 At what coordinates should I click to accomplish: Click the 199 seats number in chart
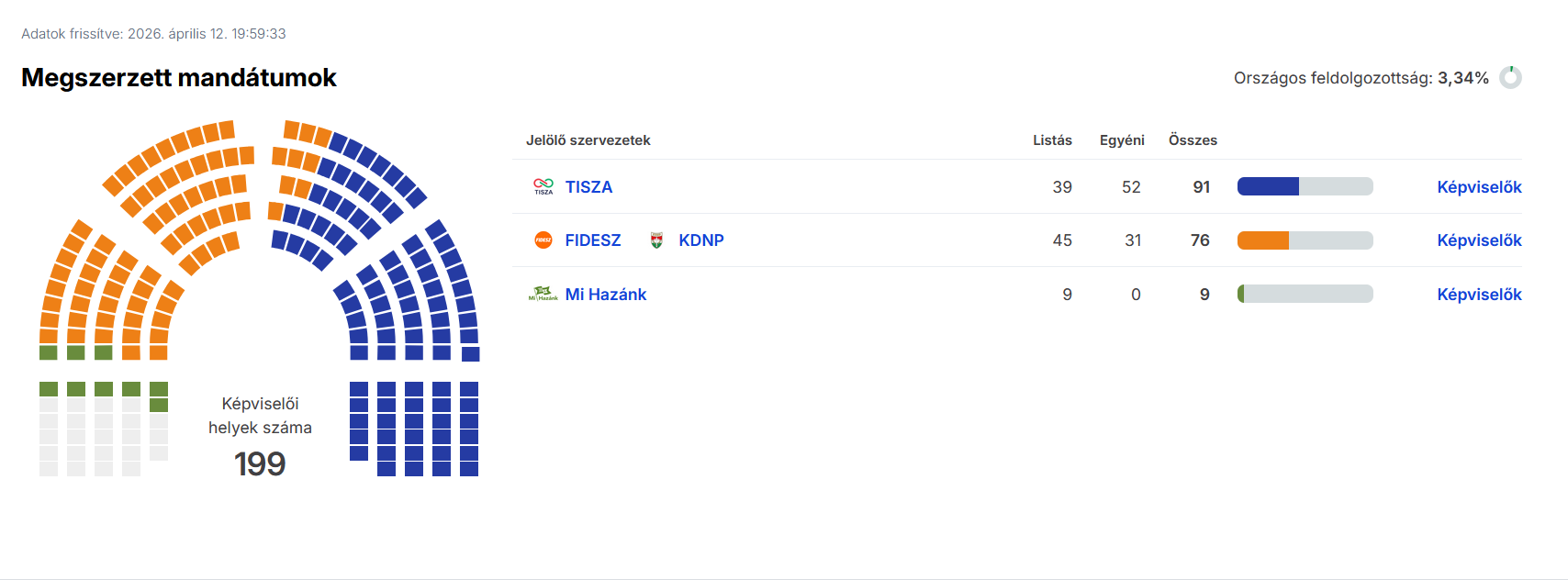pyautogui.click(x=260, y=463)
